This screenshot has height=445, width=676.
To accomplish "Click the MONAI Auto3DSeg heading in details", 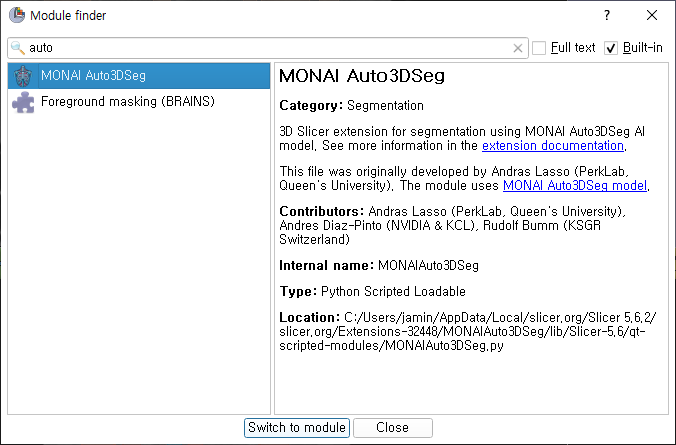I will pos(362,76).
